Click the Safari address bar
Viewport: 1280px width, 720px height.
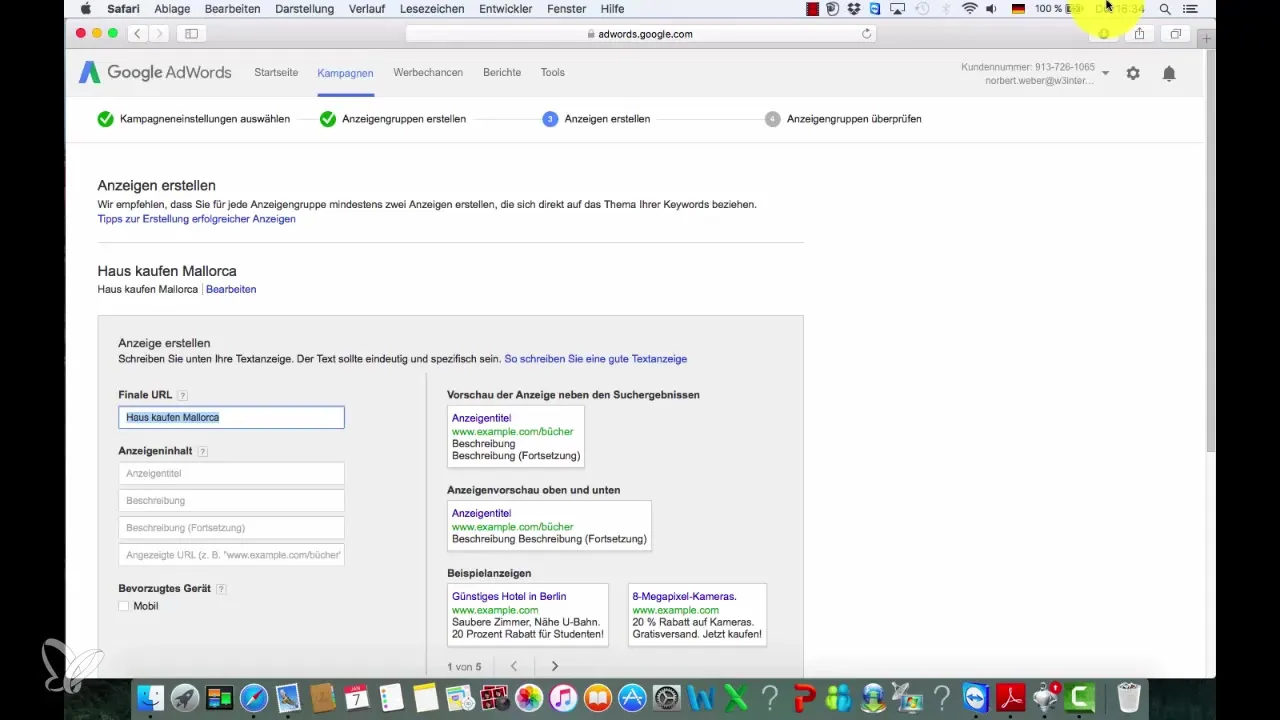(640, 34)
